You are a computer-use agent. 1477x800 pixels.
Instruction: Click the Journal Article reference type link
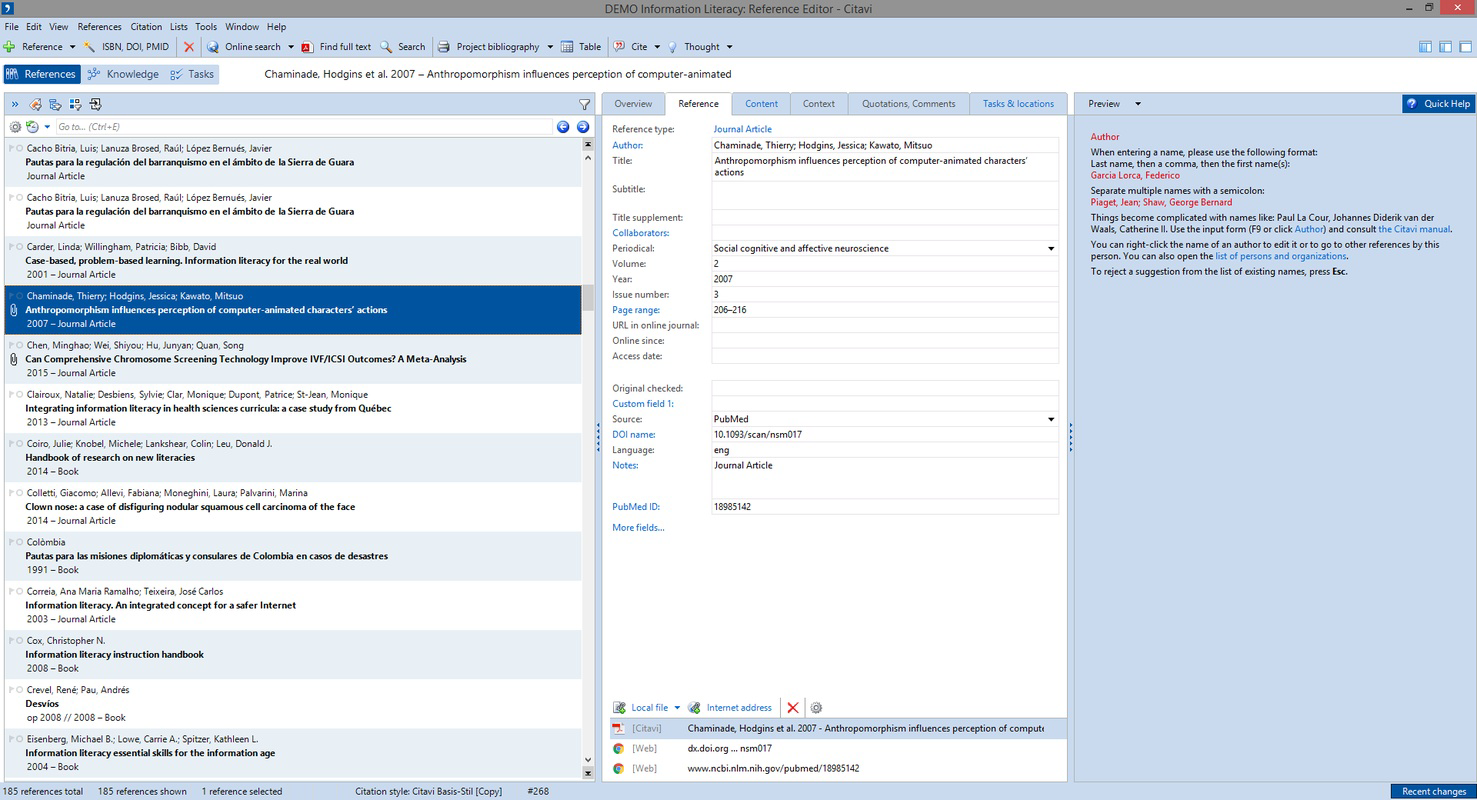742,129
